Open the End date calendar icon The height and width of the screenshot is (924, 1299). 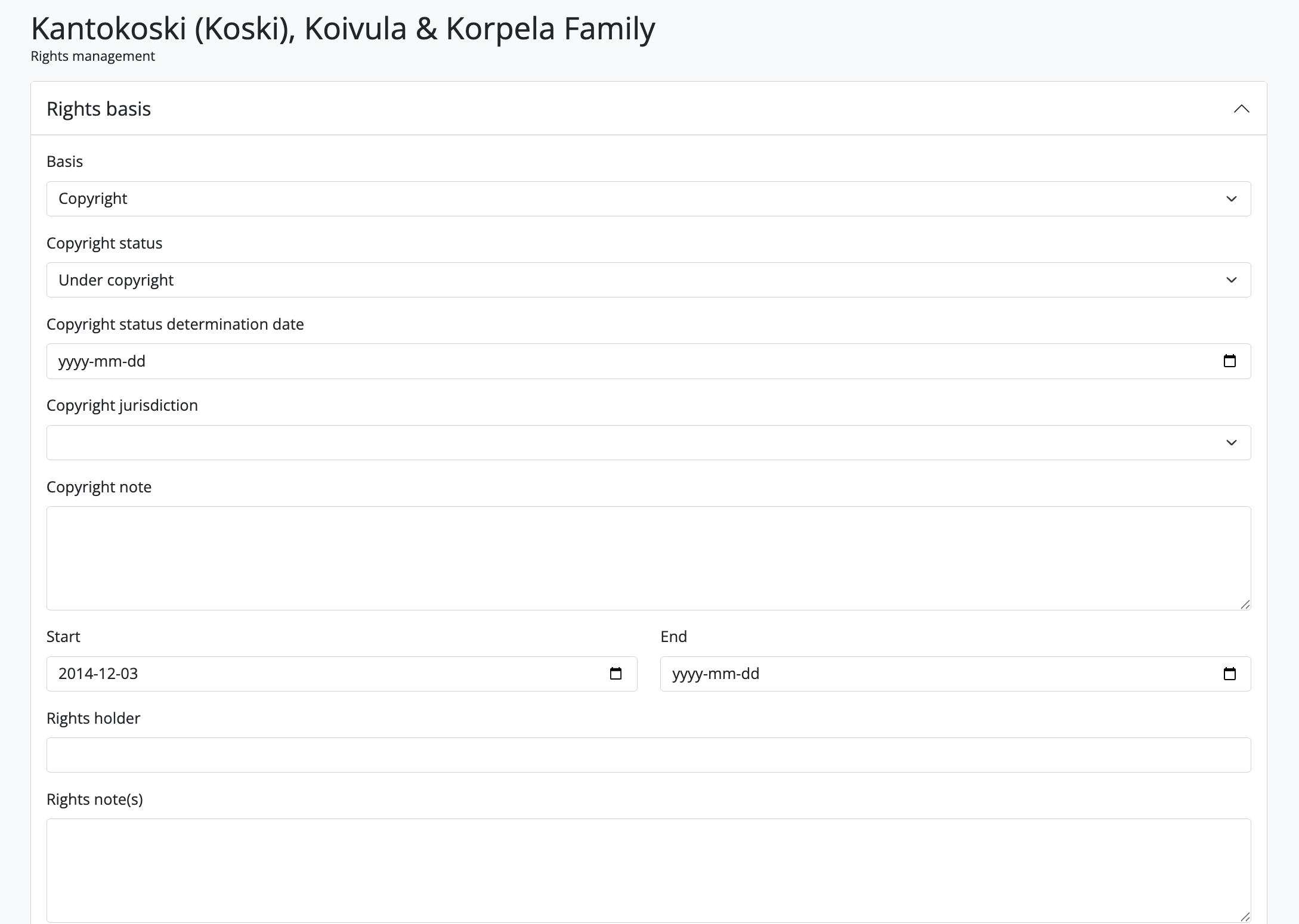[x=1229, y=674]
